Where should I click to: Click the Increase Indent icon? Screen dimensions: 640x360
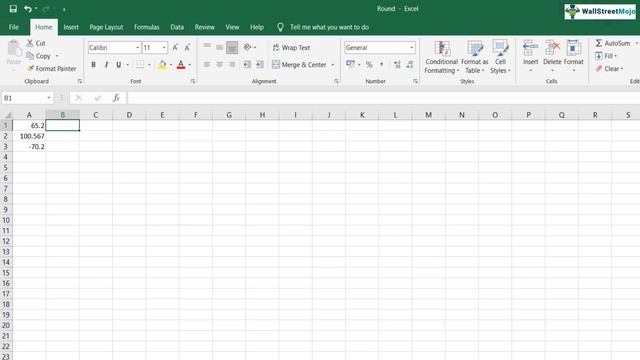tap(260, 64)
